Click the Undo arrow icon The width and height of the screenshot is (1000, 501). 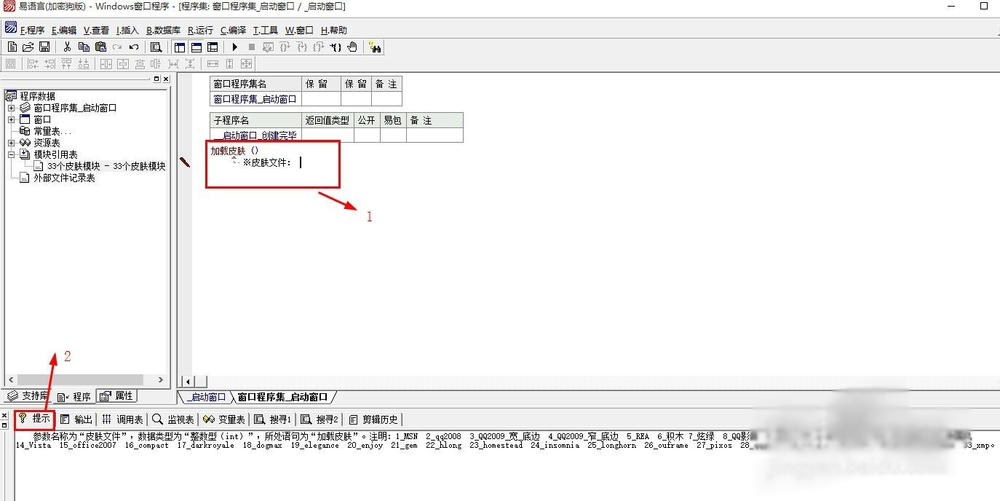(x=133, y=47)
